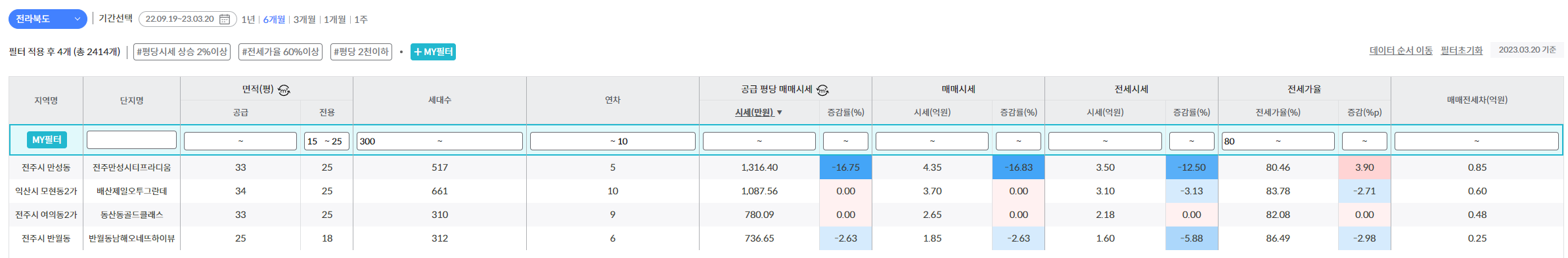Click the 단지명 column header
Viewport: 1568px width, 258px height.
[x=131, y=100]
